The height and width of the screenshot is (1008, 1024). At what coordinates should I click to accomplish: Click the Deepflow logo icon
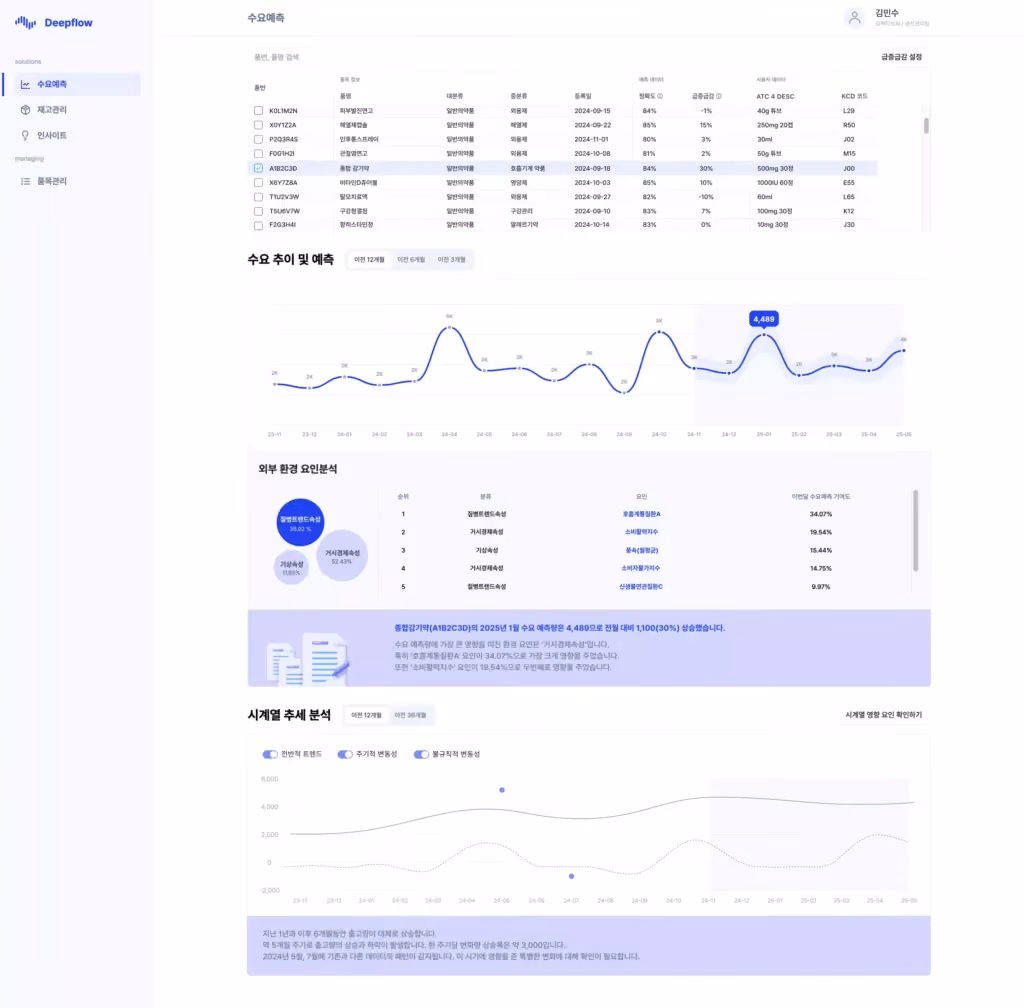[25, 22]
